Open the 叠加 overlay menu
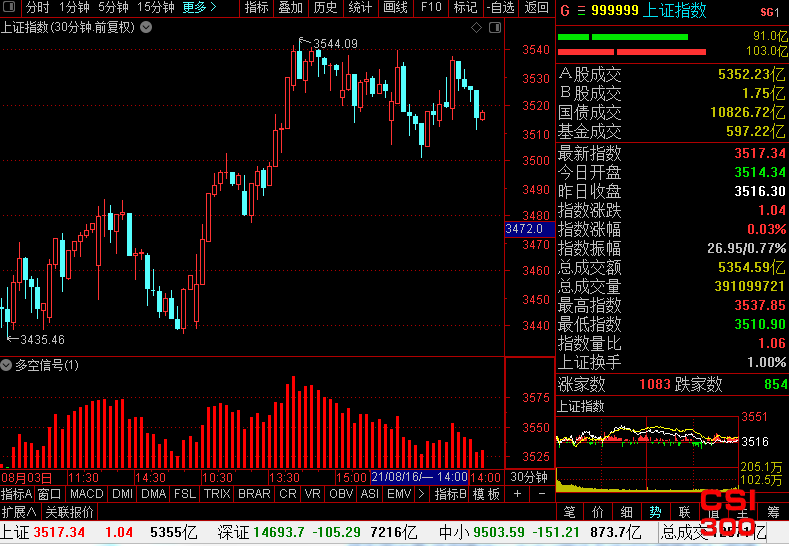This screenshot has height=546, width=789. tap(291, 7)
